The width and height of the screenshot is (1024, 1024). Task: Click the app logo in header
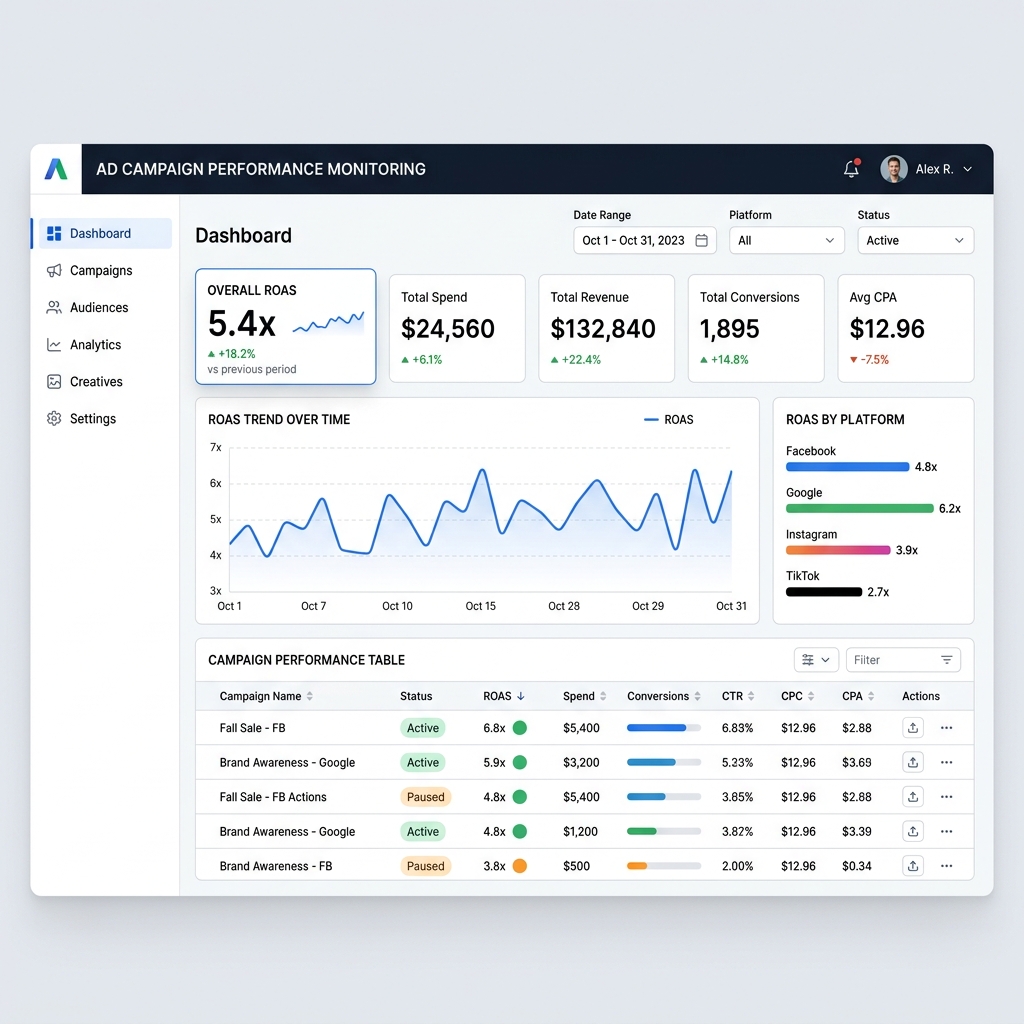[x=56, y=169]
